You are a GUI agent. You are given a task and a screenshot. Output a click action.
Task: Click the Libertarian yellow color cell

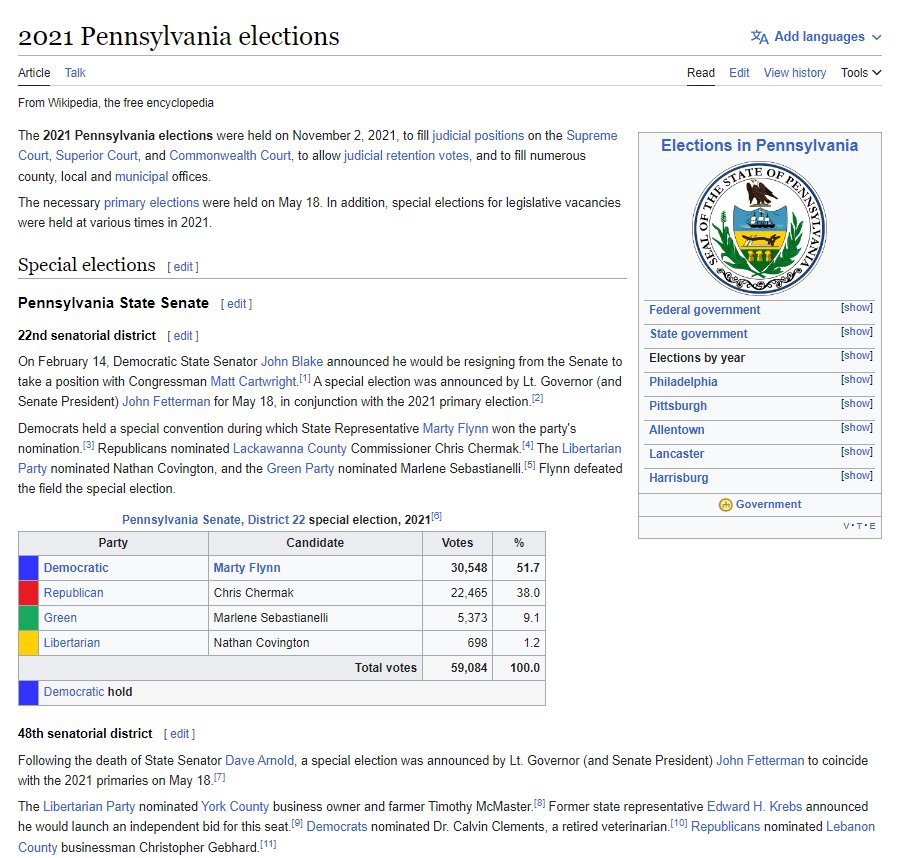pyautogui.click(x=29, y=642)
